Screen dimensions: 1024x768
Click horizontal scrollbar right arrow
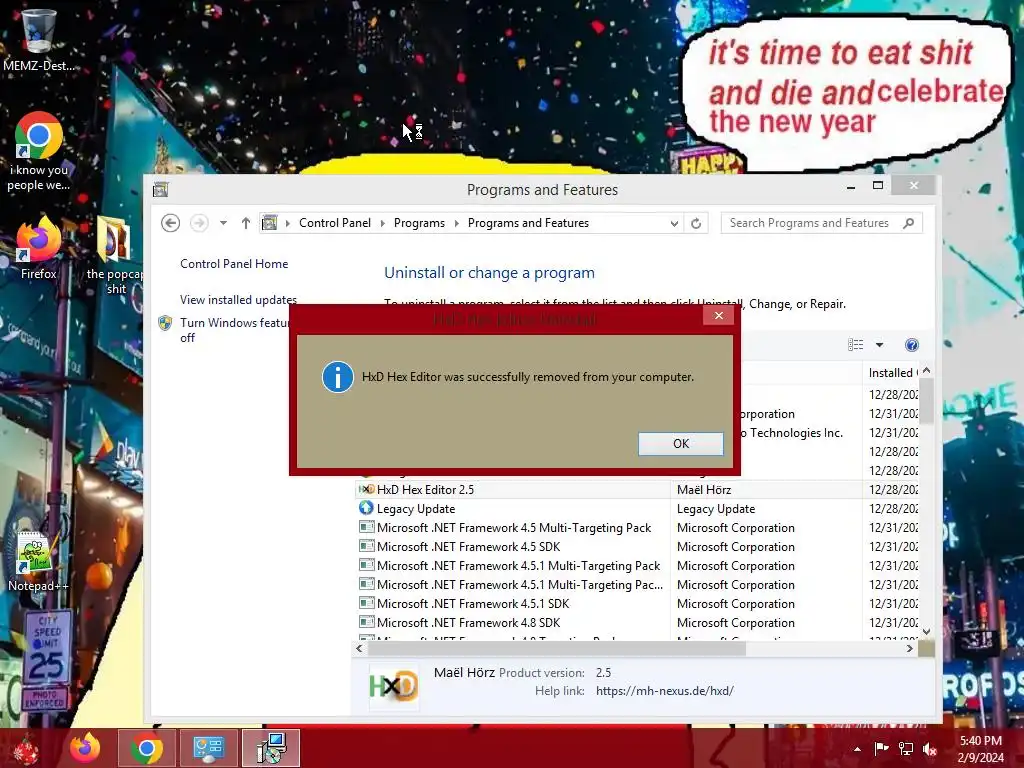point(910,648)
